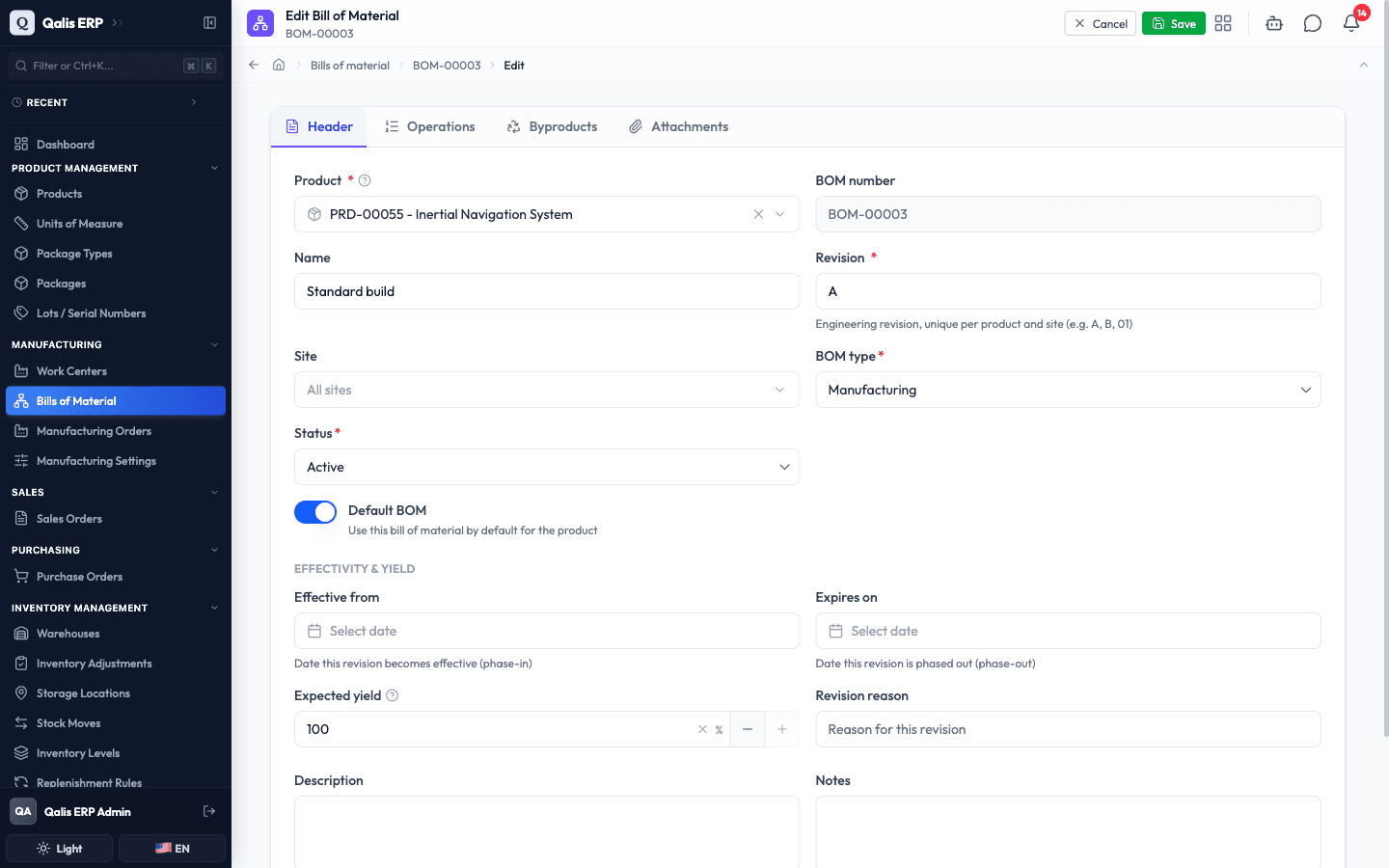Click the Save button
Image resolution: width=1389 pixels, height=868 pixels.
coord(1174,23)
